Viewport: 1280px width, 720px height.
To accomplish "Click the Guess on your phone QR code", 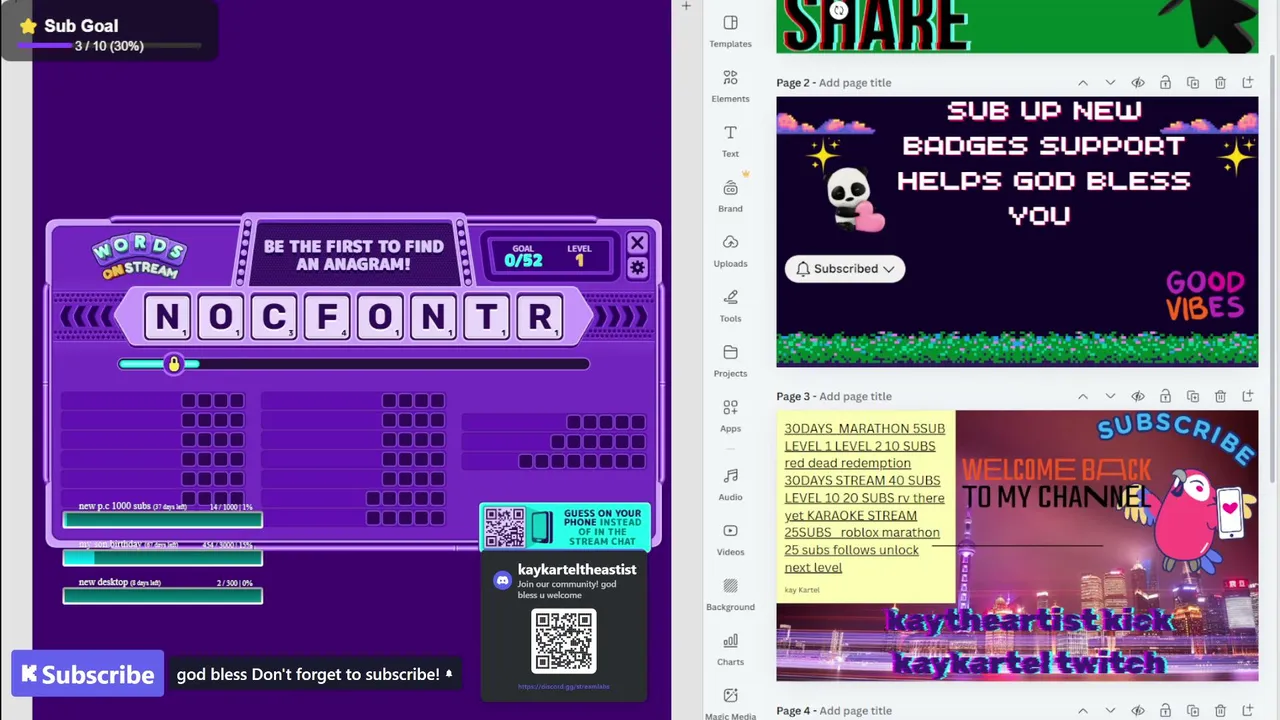I will pos(504,528).
